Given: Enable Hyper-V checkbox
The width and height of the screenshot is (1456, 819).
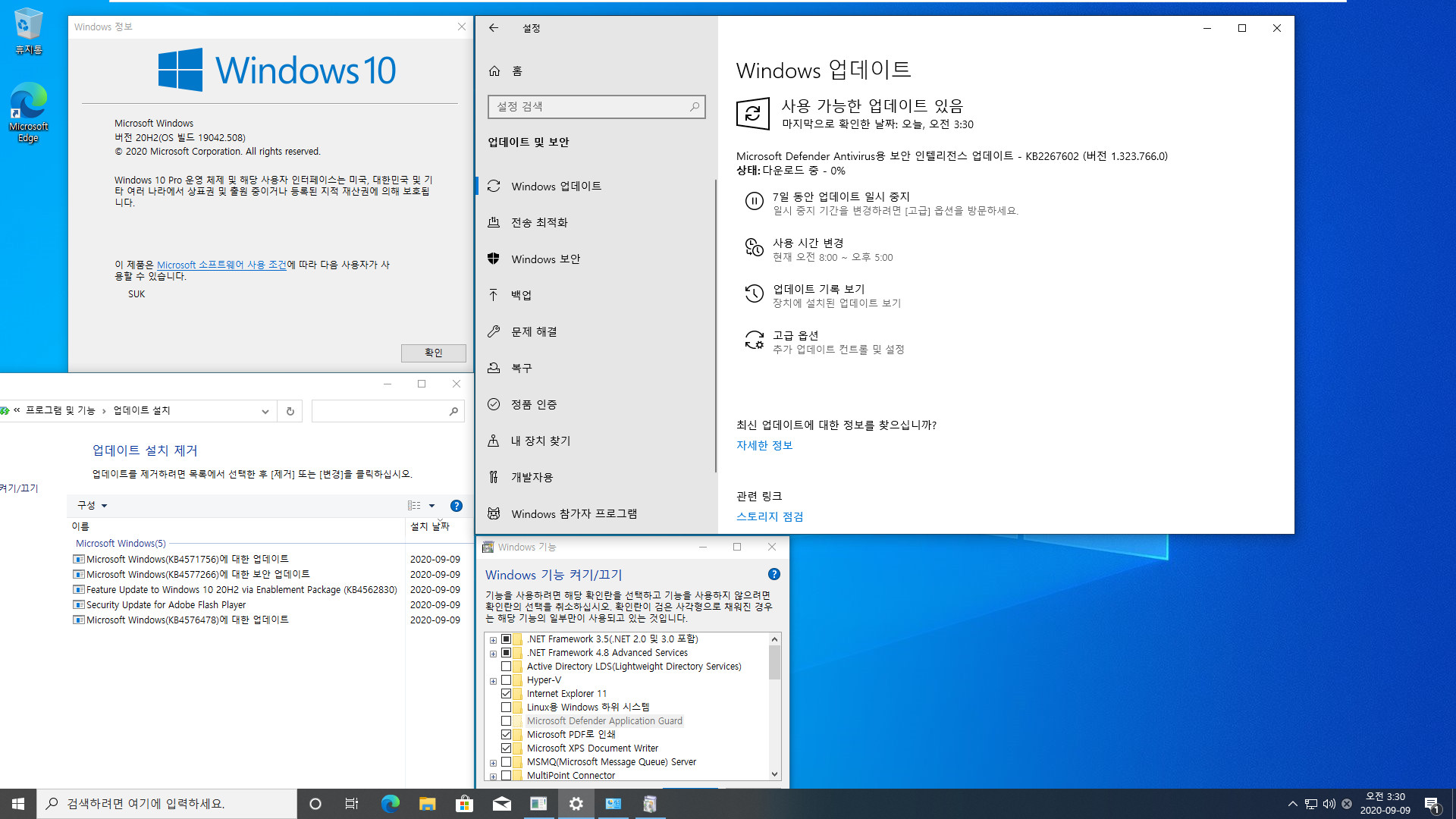Looking at the screenshot, I should point(506,680).
